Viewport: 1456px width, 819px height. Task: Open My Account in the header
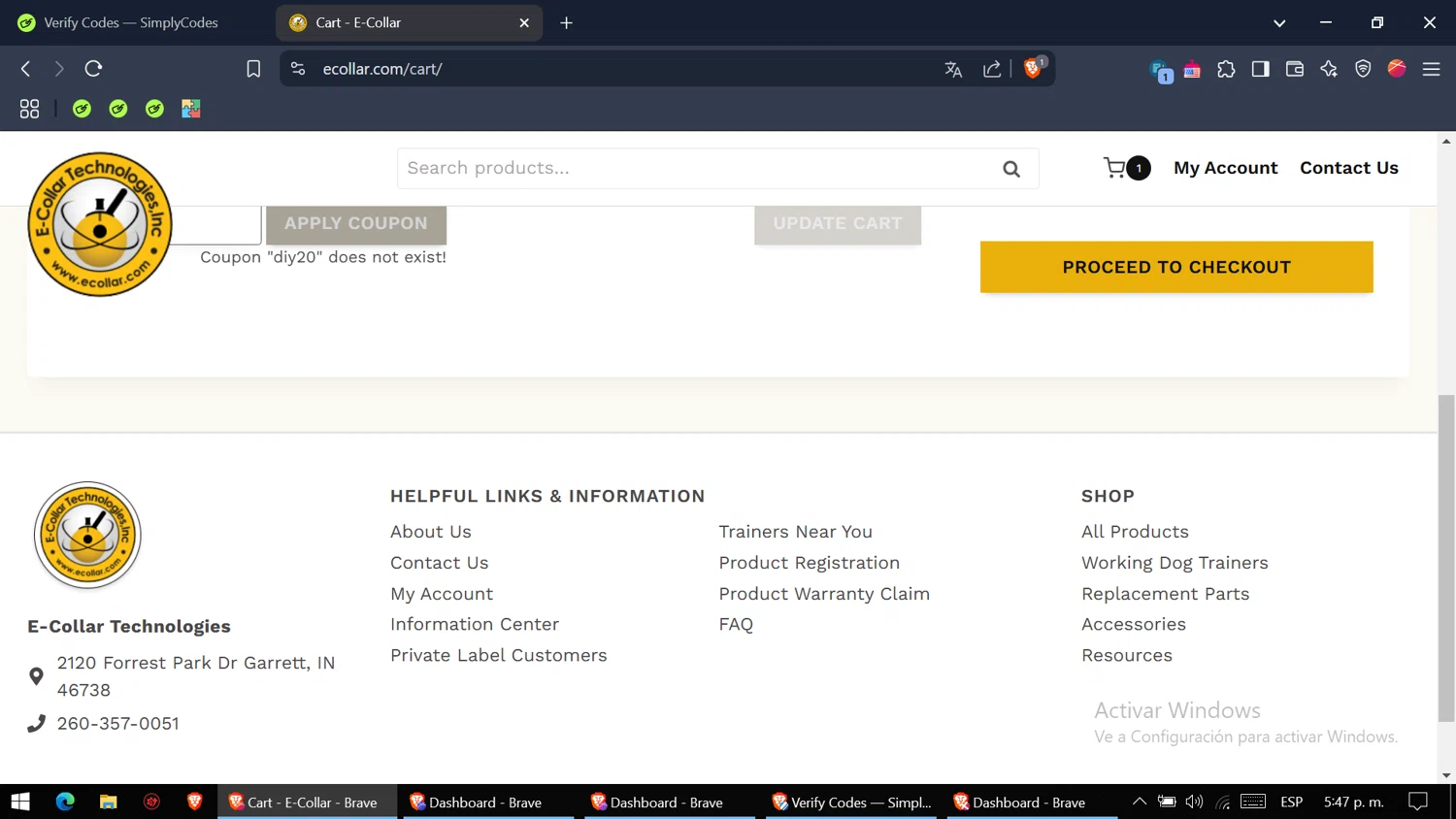click(1225, 168)
